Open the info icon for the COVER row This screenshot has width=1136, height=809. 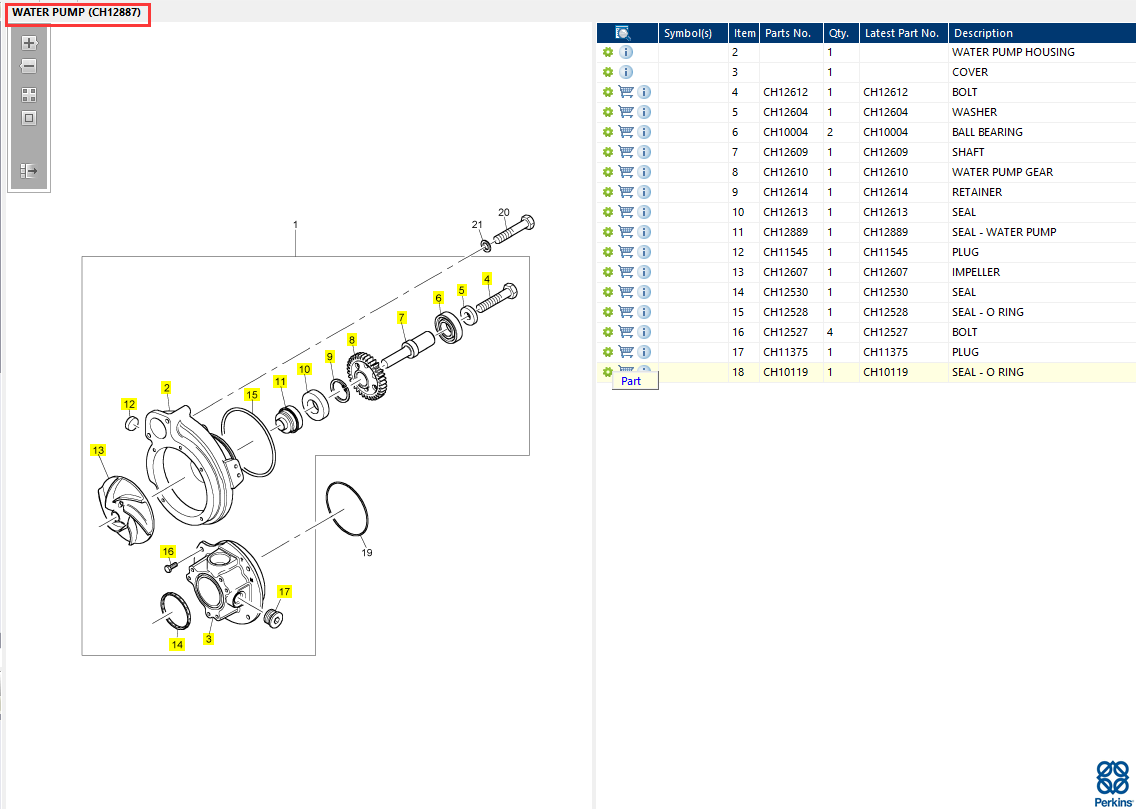point(627,72)
